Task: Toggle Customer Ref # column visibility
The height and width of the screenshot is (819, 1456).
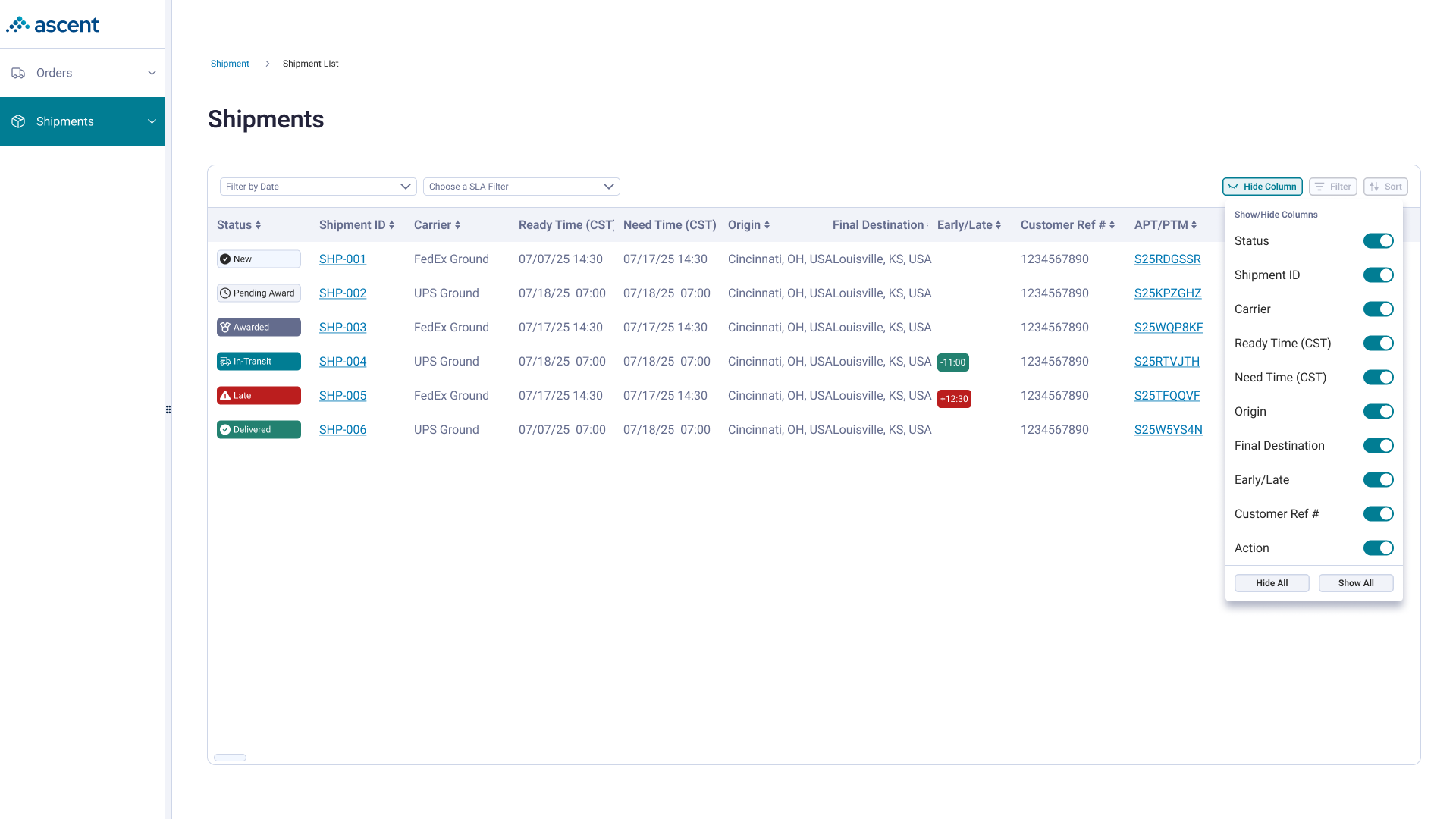Action: point(1378,514)
